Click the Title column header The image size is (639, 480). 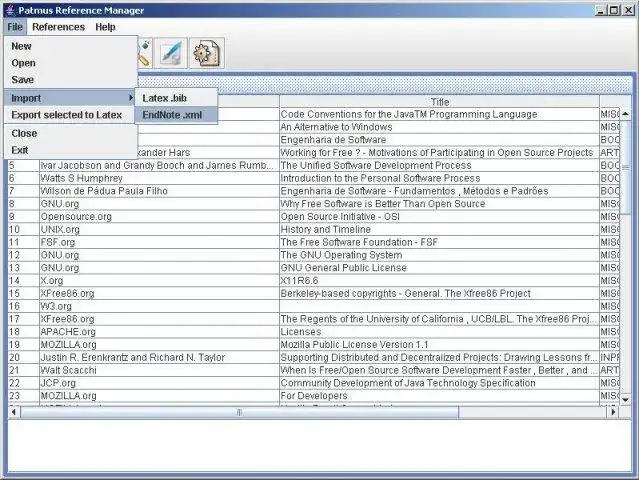(439, 101)
